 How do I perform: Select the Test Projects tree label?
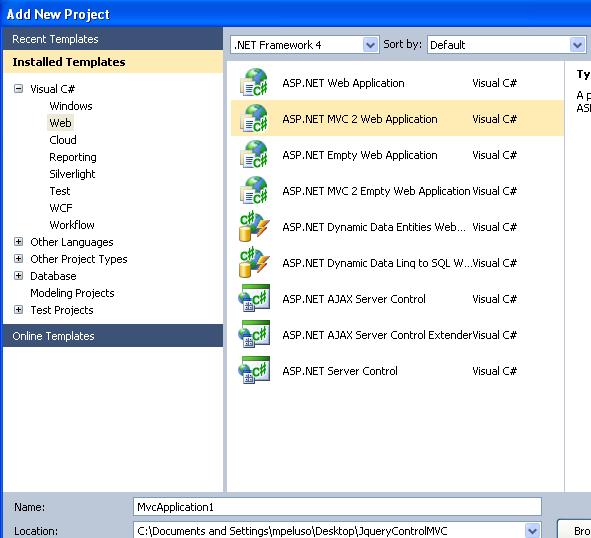click(x=62, y=310)
